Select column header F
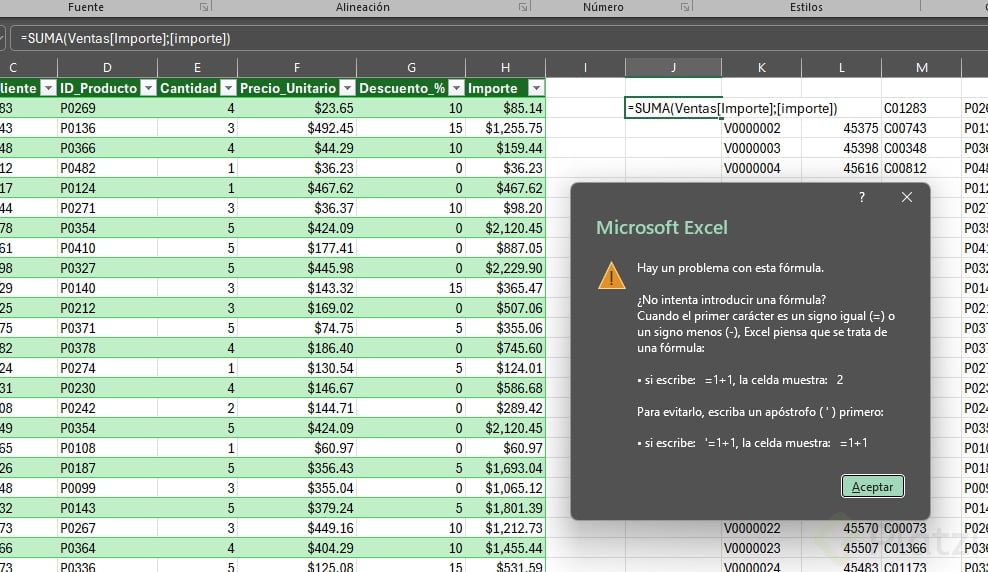This screenshot has height=572, width=988. (x=297, y=67)
